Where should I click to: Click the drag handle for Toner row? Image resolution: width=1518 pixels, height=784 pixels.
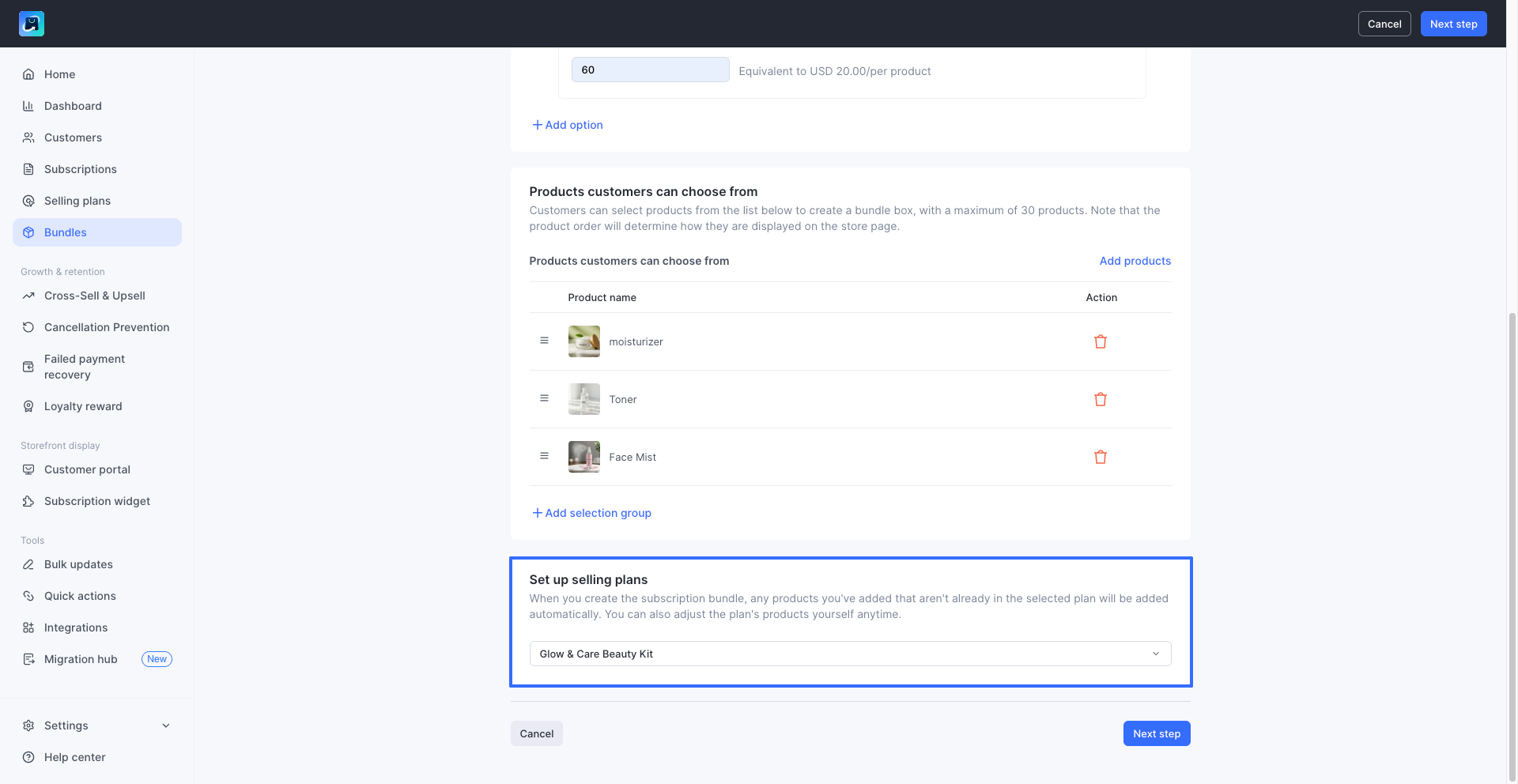[544, 398]
